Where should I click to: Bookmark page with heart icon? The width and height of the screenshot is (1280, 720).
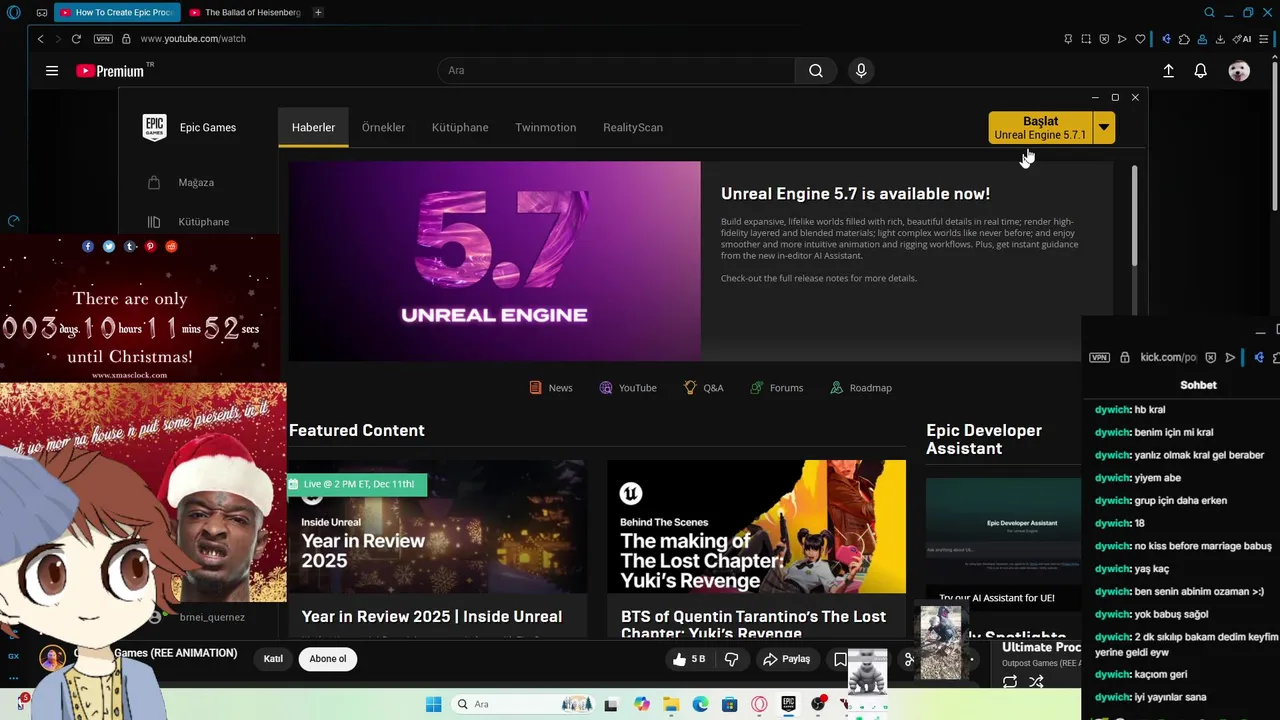point(1140,39)
